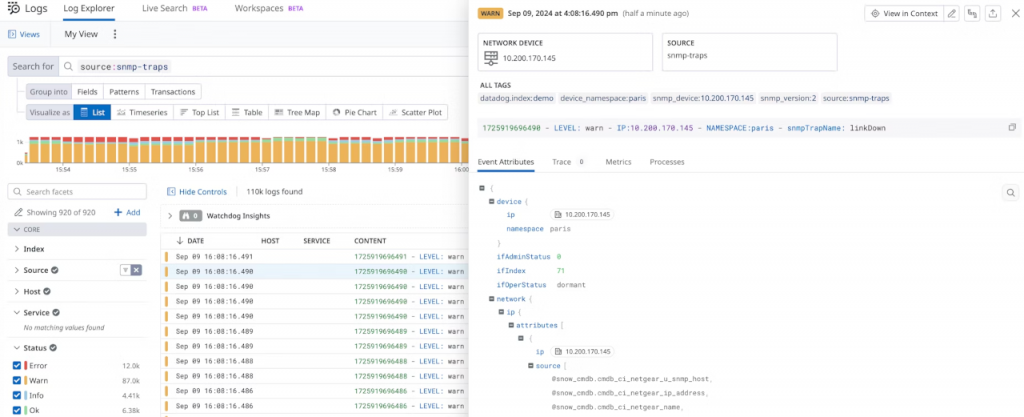Screen dimensions: 1024x417
Task: Click the search icon in Event Attributes
Action: [1011, 193]
